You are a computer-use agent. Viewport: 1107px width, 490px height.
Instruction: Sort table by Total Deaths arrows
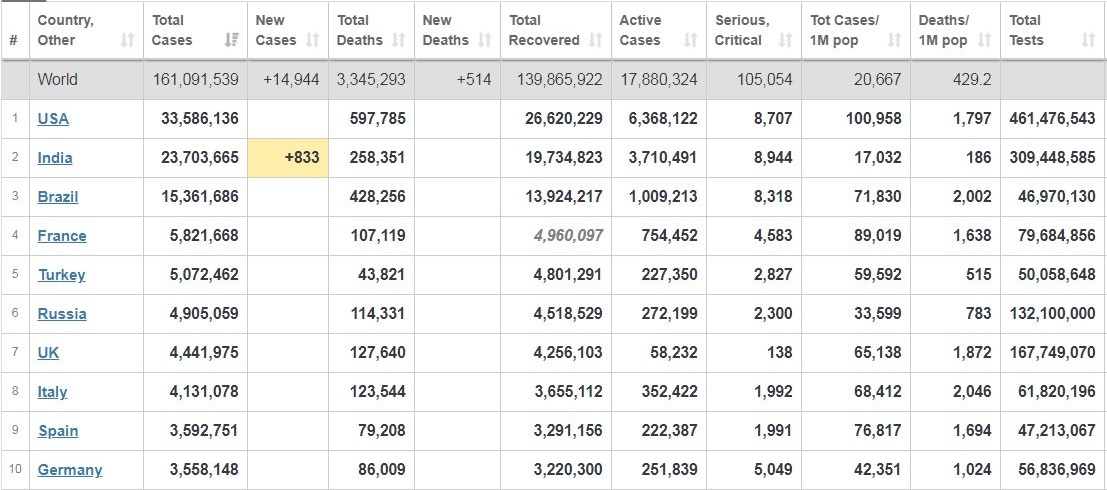399,40
